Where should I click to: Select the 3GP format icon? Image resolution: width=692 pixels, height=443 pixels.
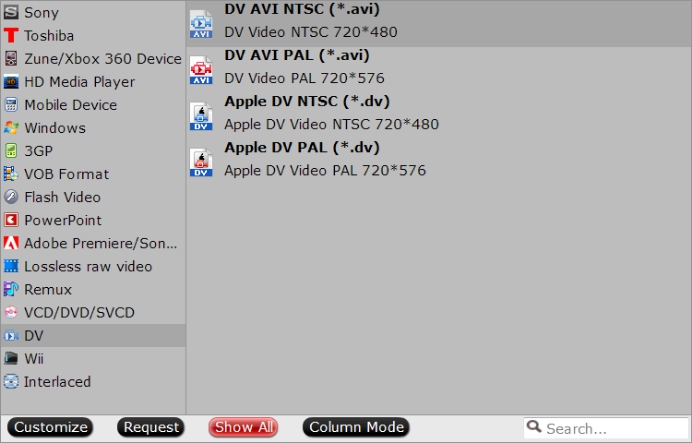(x=11, y=151)
